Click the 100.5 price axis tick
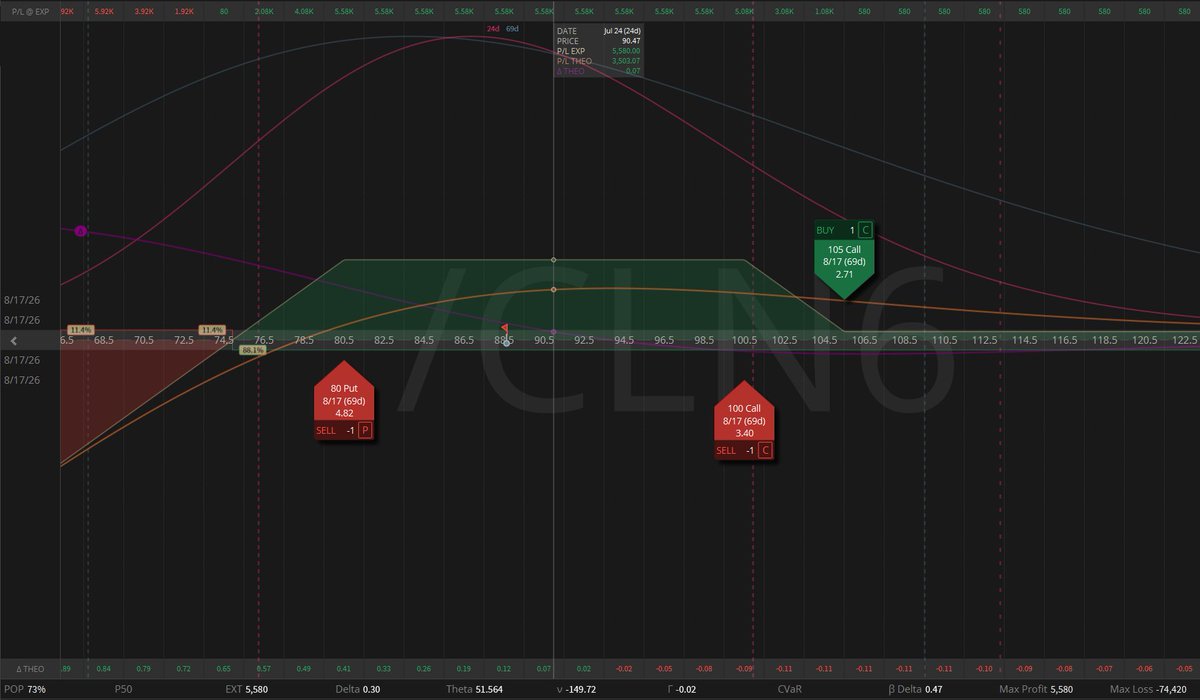Screen dimensions: 1200x700 tap(744, 341)
